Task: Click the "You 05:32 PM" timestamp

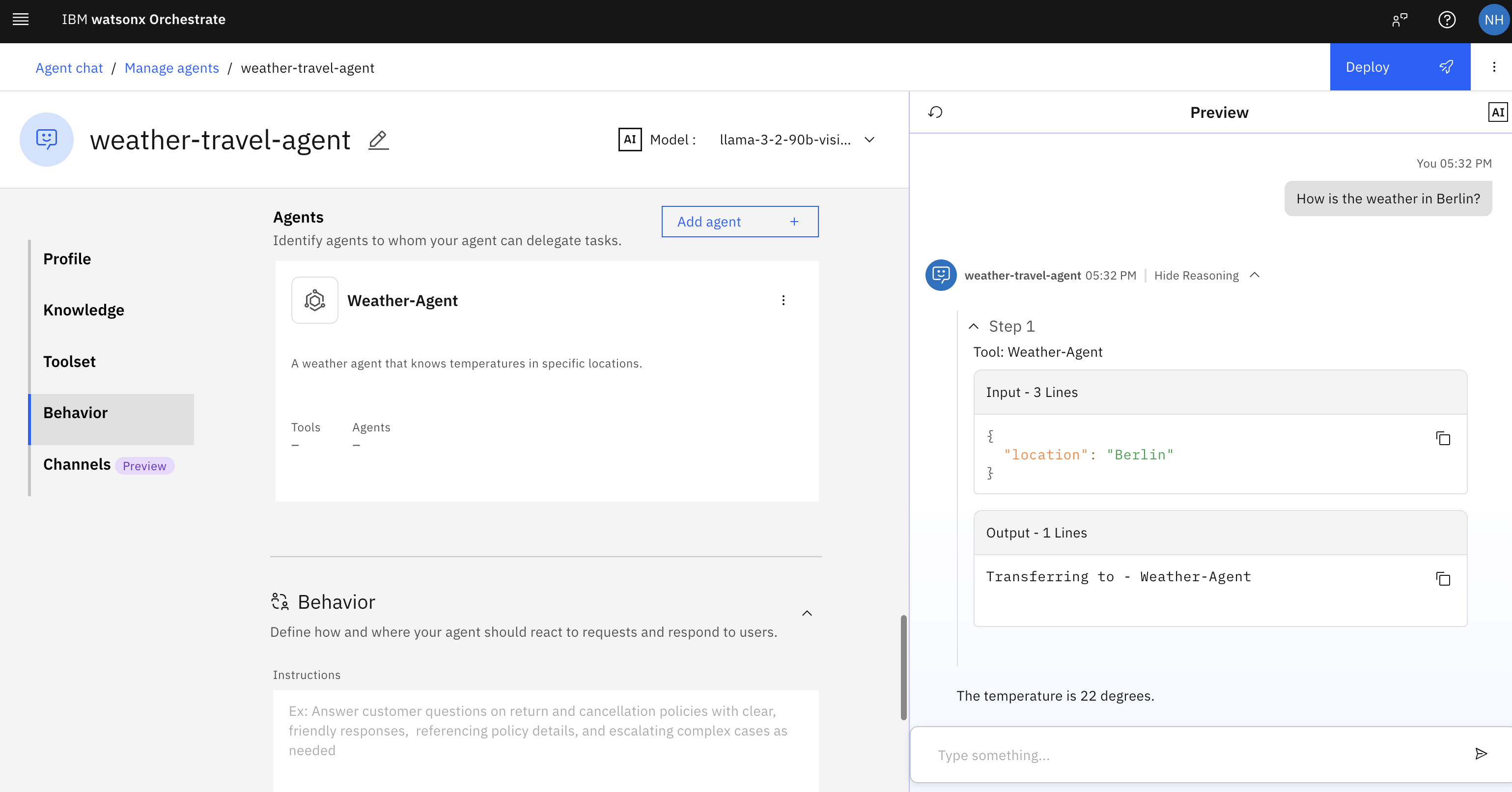Action: [x=1454, y=163]
